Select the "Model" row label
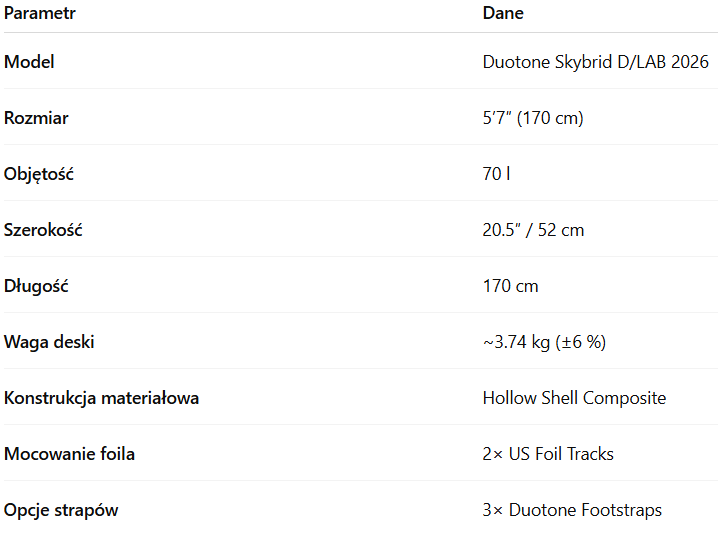 (x=29, y=62)
